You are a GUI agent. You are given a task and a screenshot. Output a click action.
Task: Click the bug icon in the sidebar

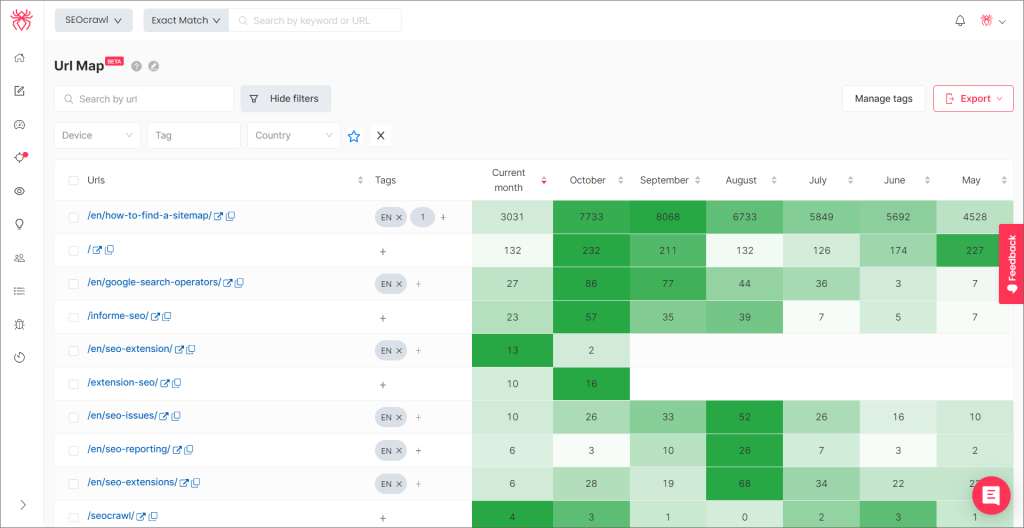tap(19, 324)
